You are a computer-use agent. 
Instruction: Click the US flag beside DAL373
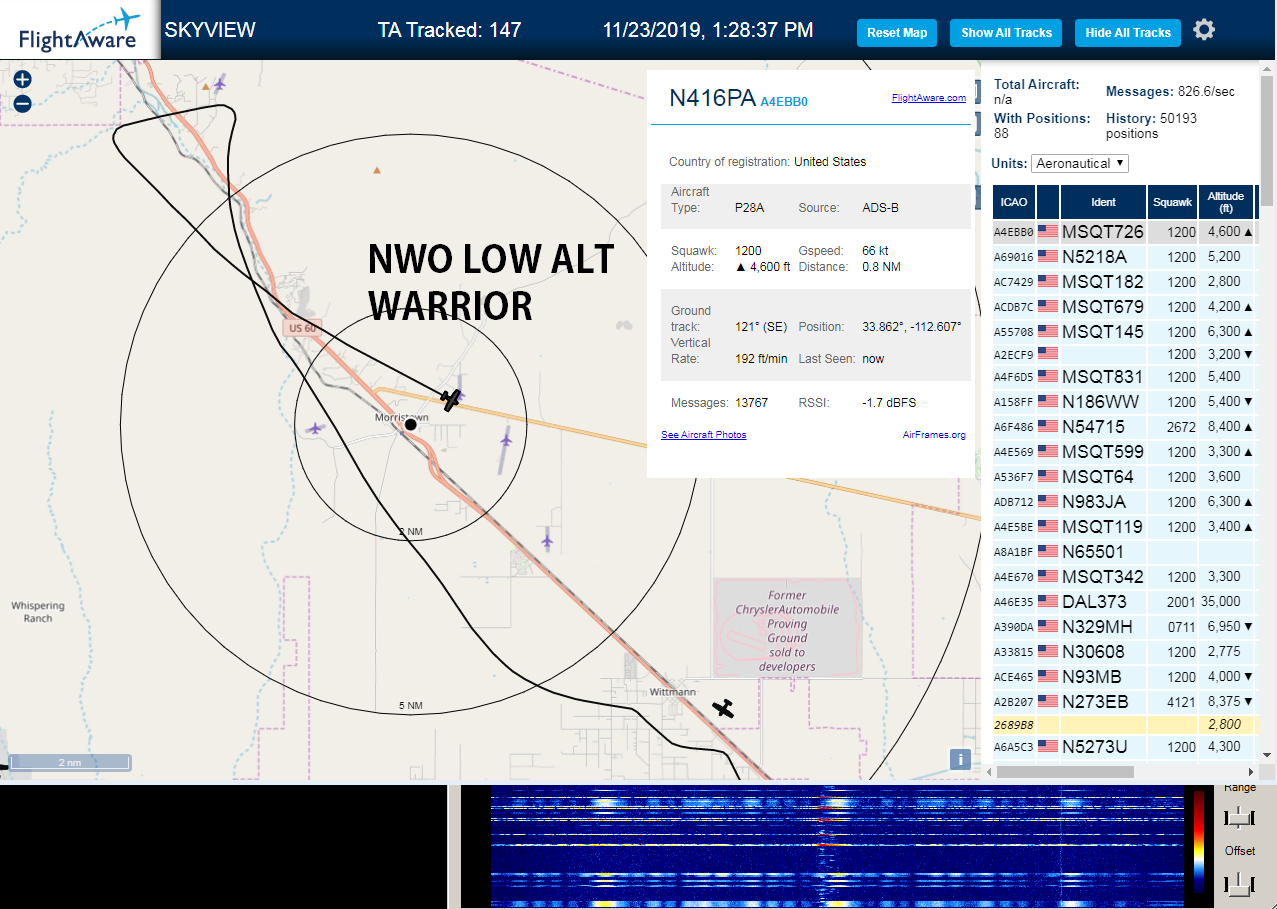(1047, 602)
